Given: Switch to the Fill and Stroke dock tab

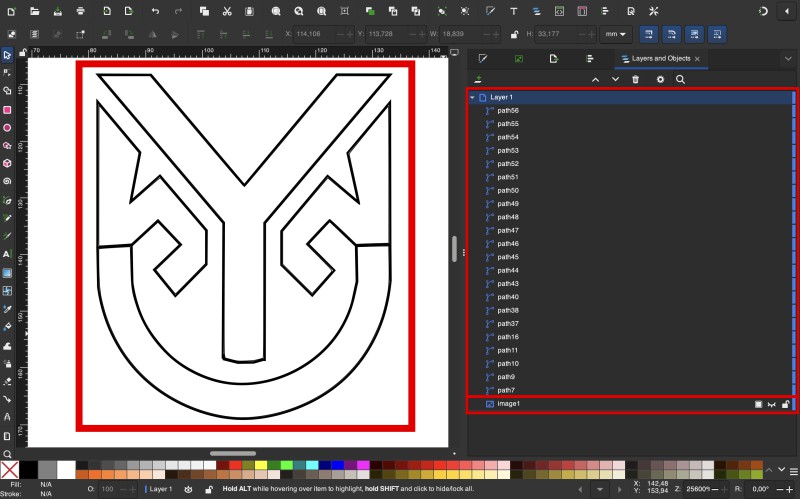Looking at the screenshot, I should pyautogui.click(x=483, y=59).
